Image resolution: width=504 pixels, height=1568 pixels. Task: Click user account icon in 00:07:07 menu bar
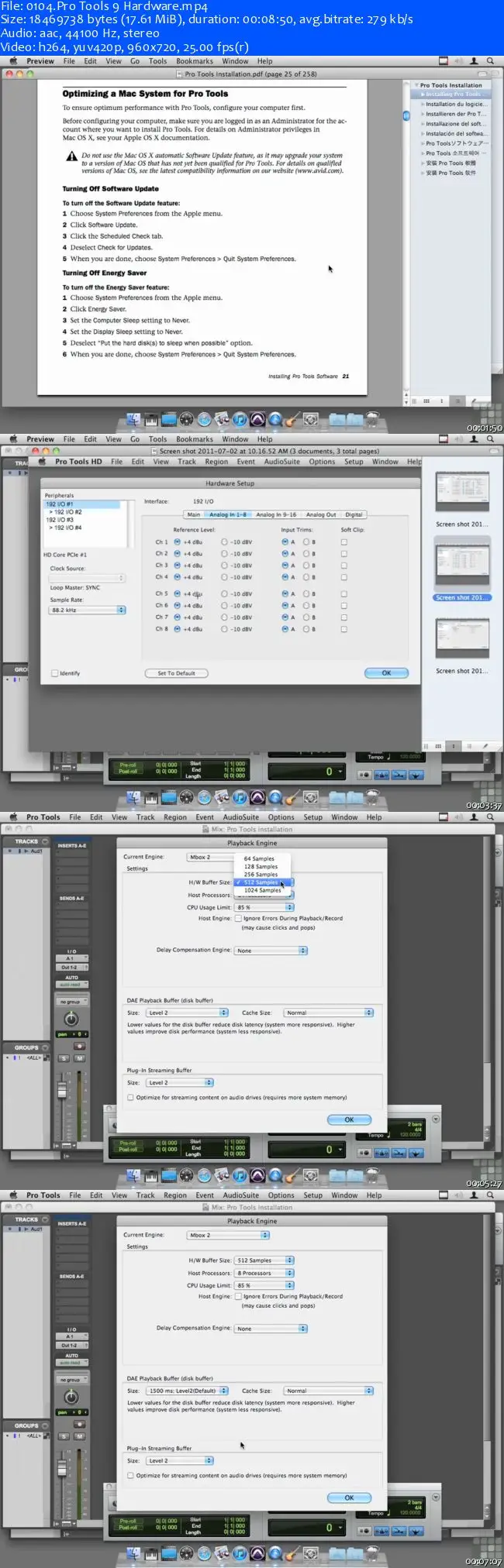pos(474,1195)
